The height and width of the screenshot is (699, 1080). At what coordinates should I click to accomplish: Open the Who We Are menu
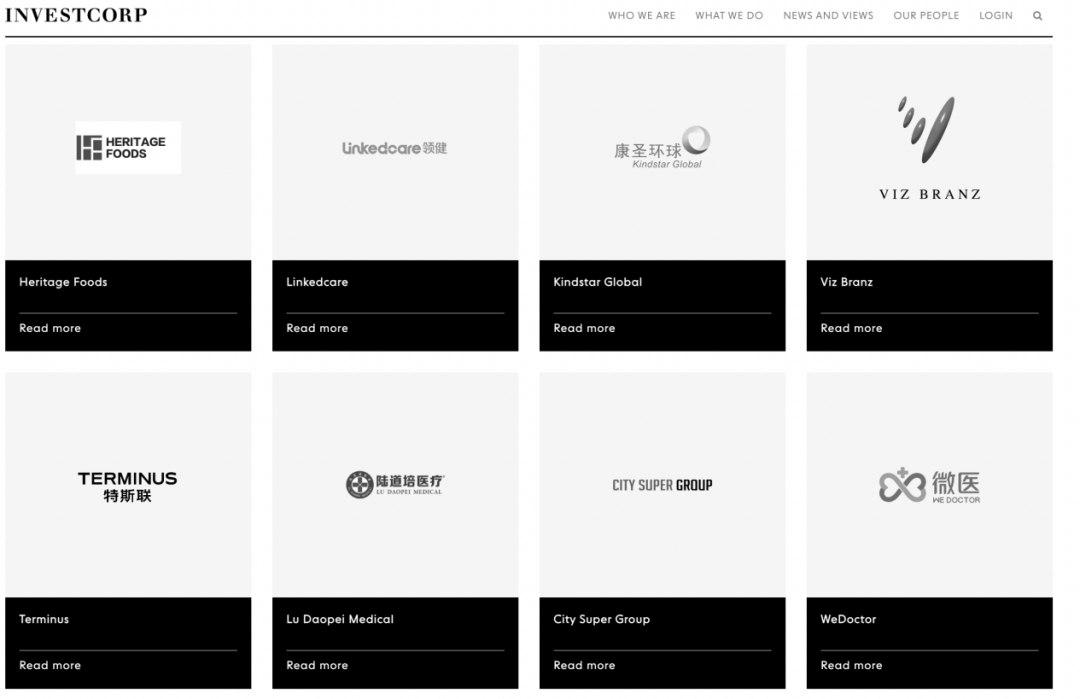click(641, 15)
